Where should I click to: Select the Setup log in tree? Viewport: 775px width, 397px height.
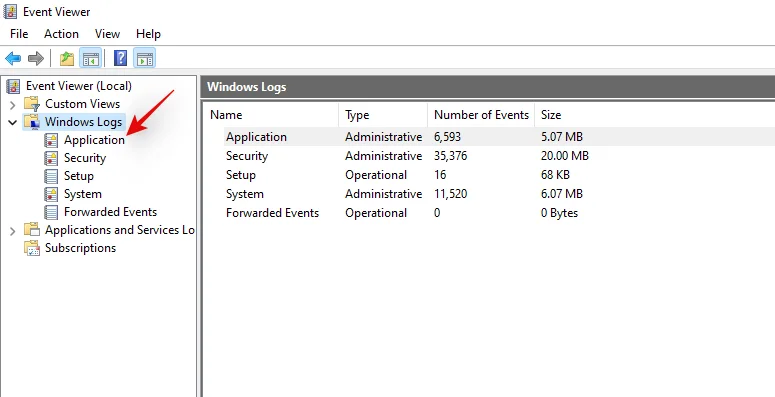click(x=79, y=176)
